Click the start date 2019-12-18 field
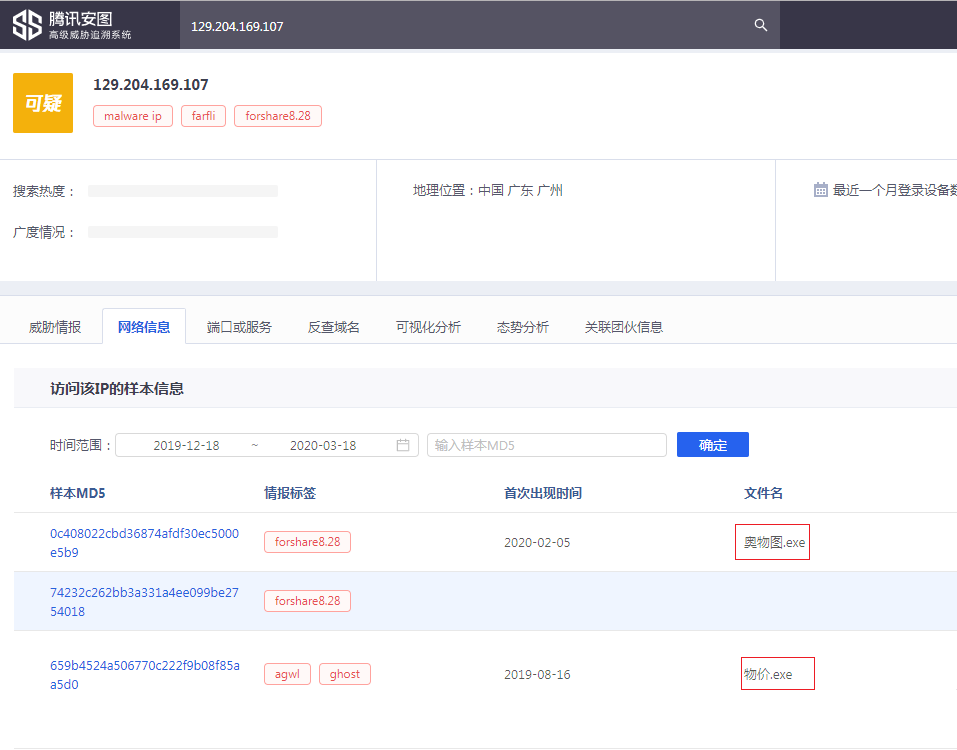Viewport: 957px width, 750px height. pos(186,445)
